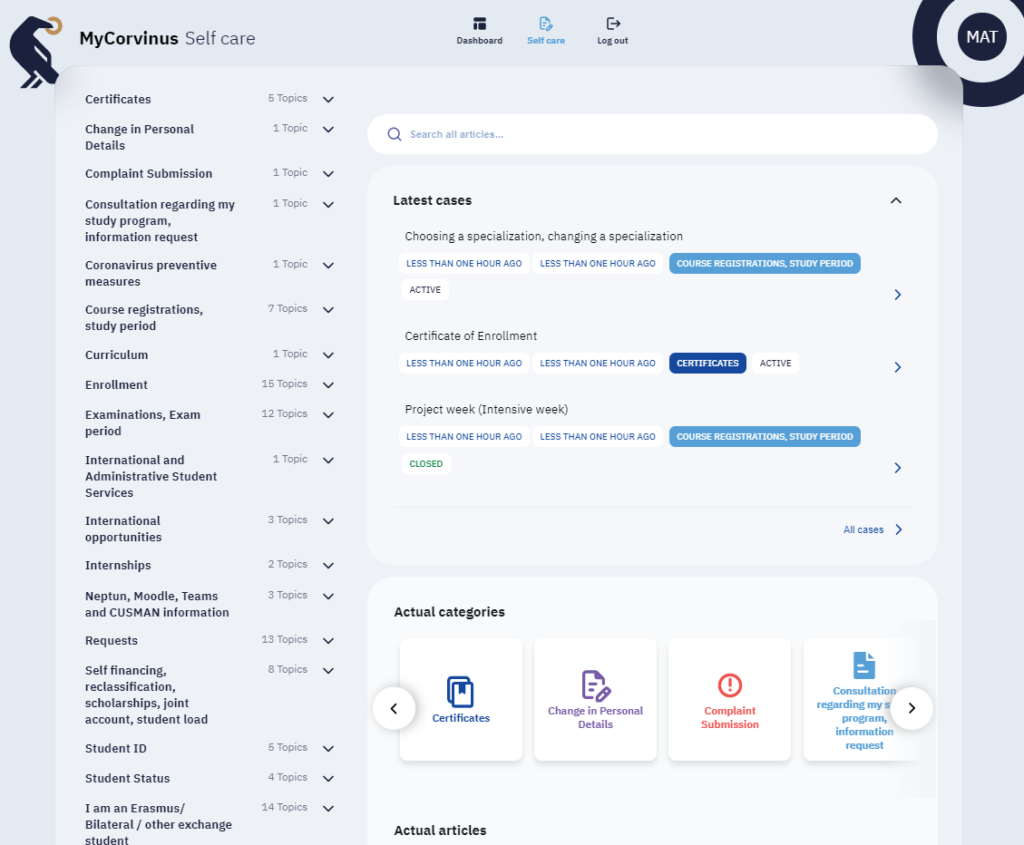Open Change in Personal Details category card
The image size is (1024, 845).
click(596, 699)
